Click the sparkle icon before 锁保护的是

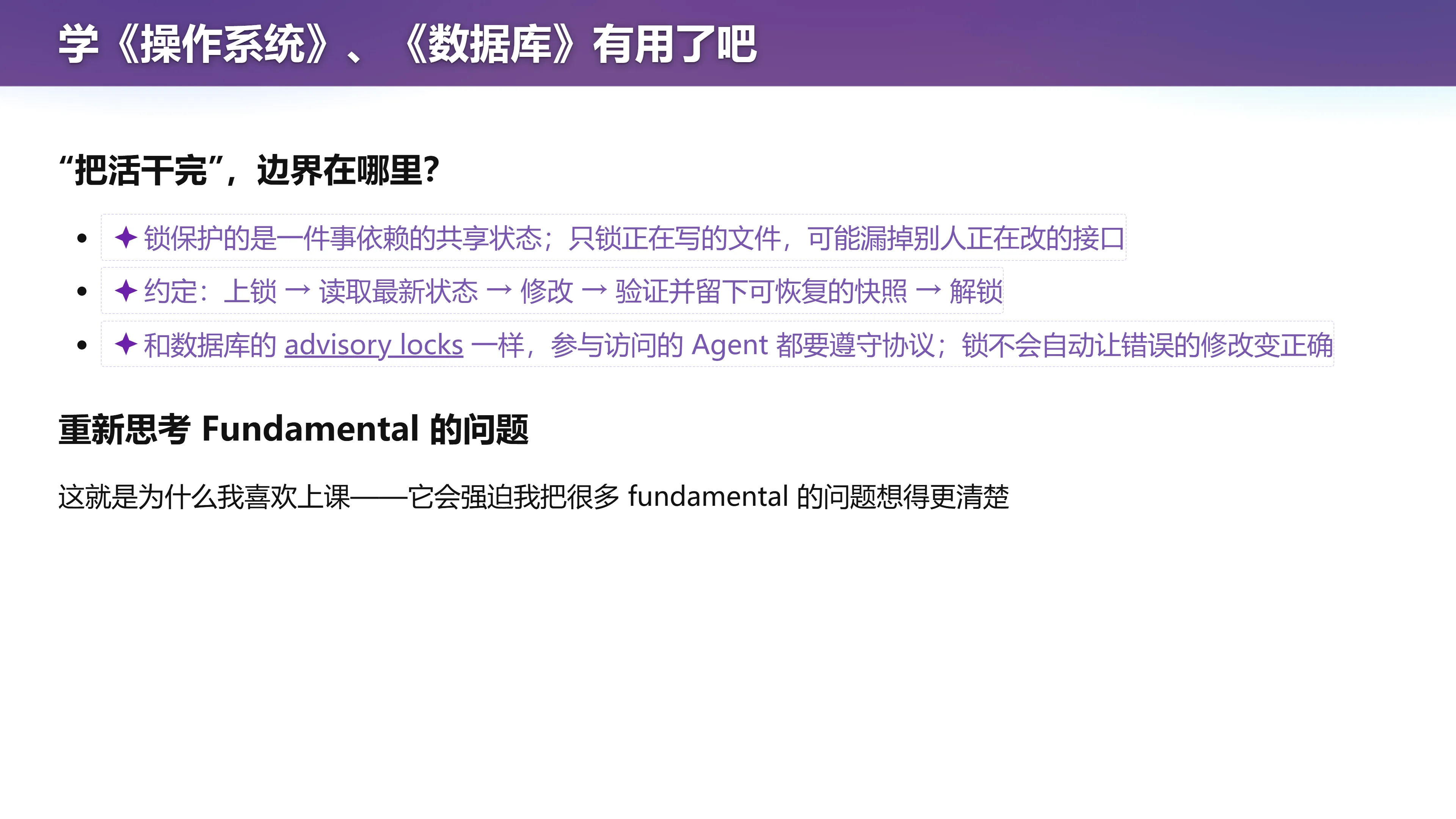coord(126,237)
